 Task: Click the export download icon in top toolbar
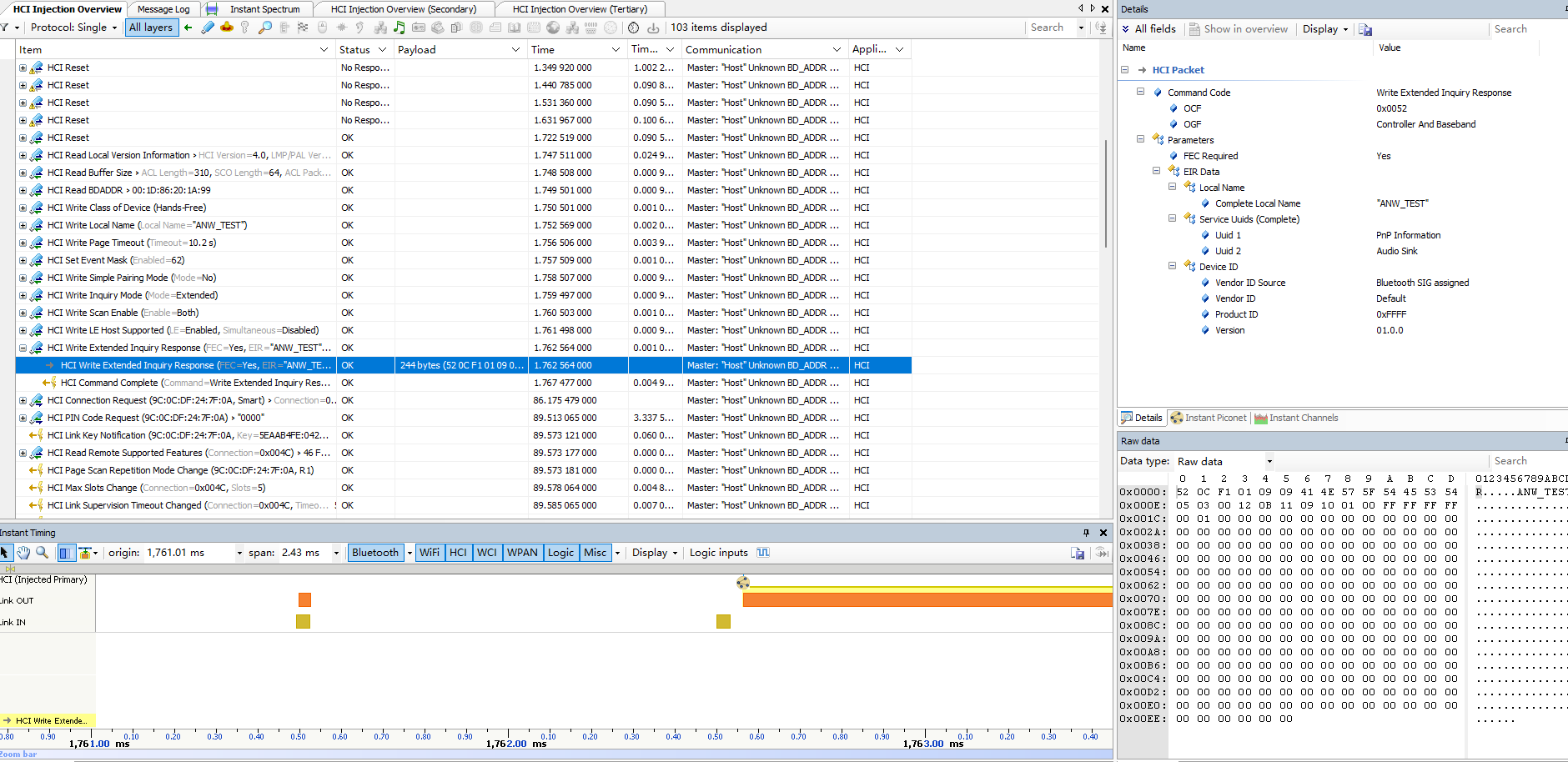[x=653, y=28]
